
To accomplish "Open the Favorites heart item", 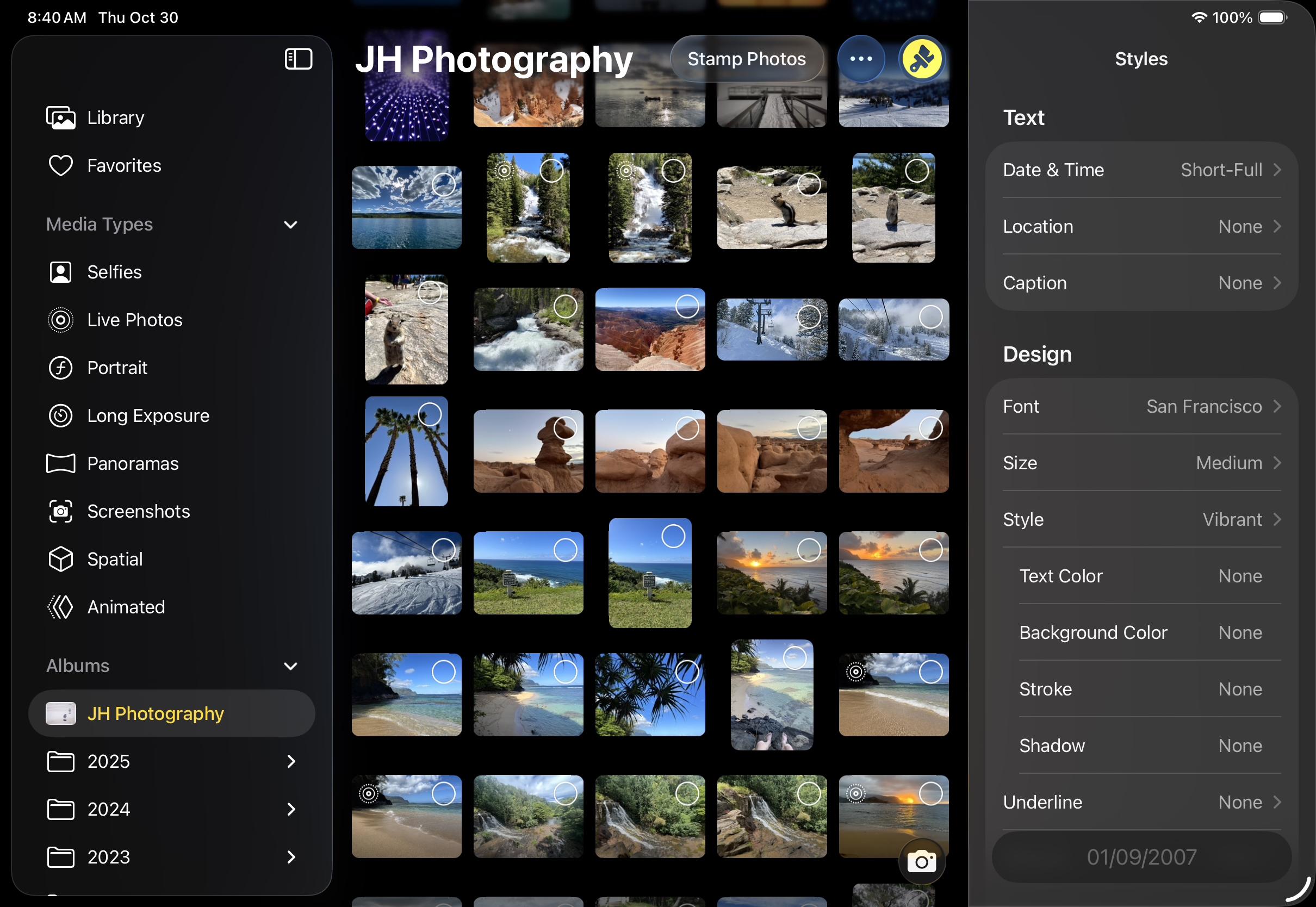I will point(124,166).
